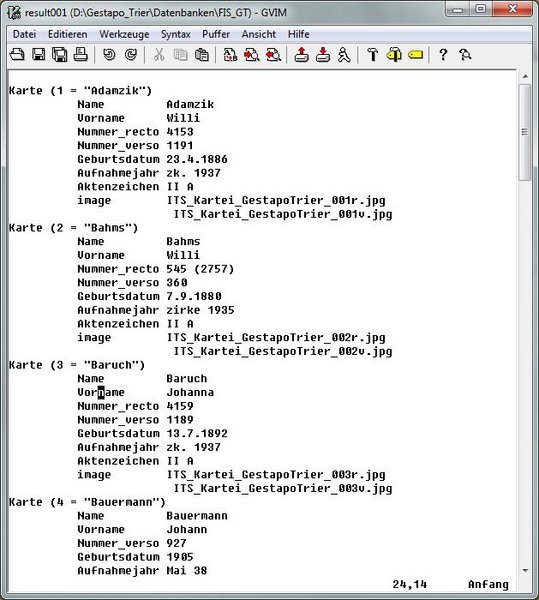Image resolution: width=539 pixels, height=600 pixels.
Task: Click the Find Next toolbar icon
Action: (251, 55)
